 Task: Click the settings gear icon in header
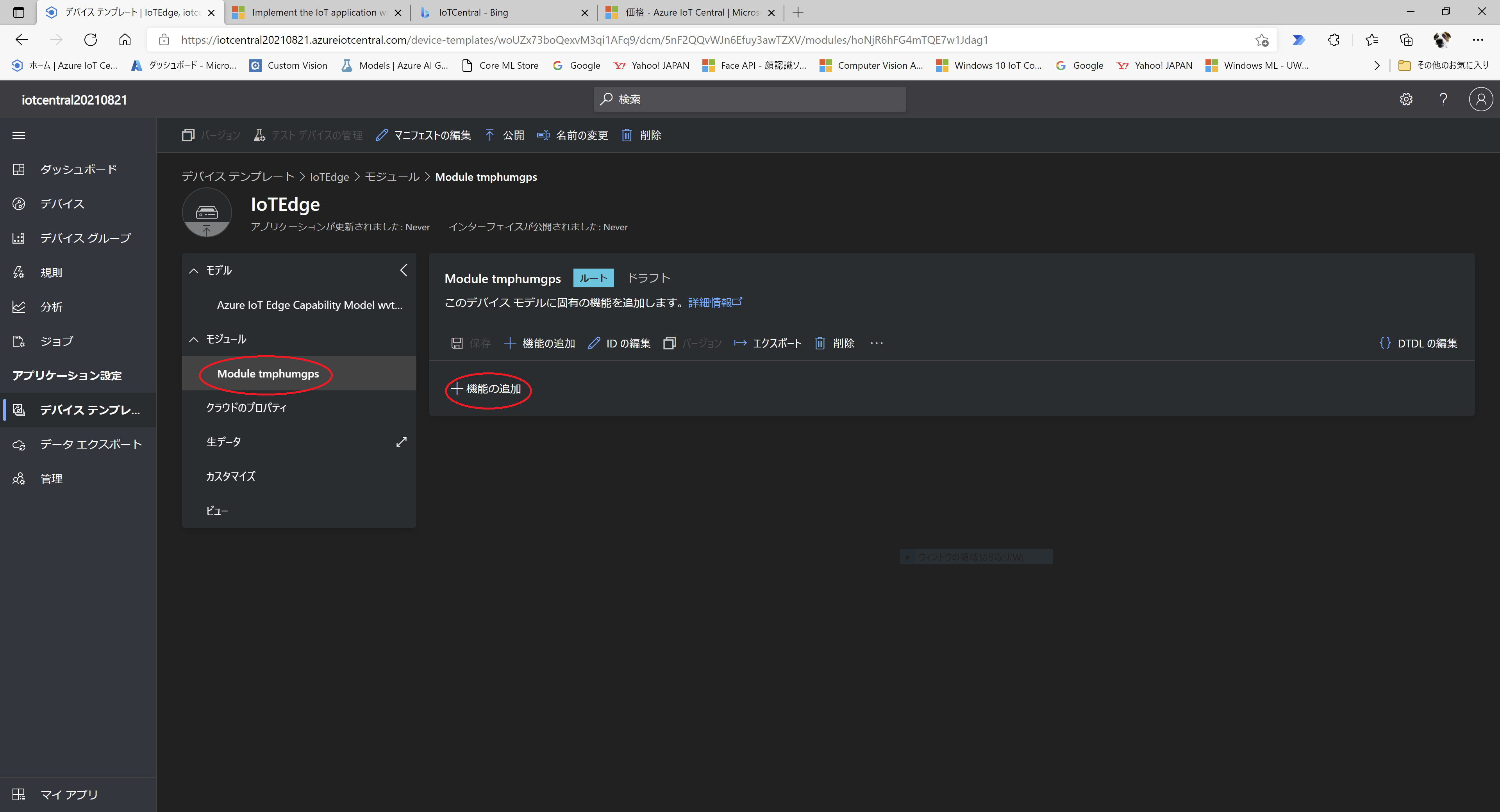(x=1406, y=99)
